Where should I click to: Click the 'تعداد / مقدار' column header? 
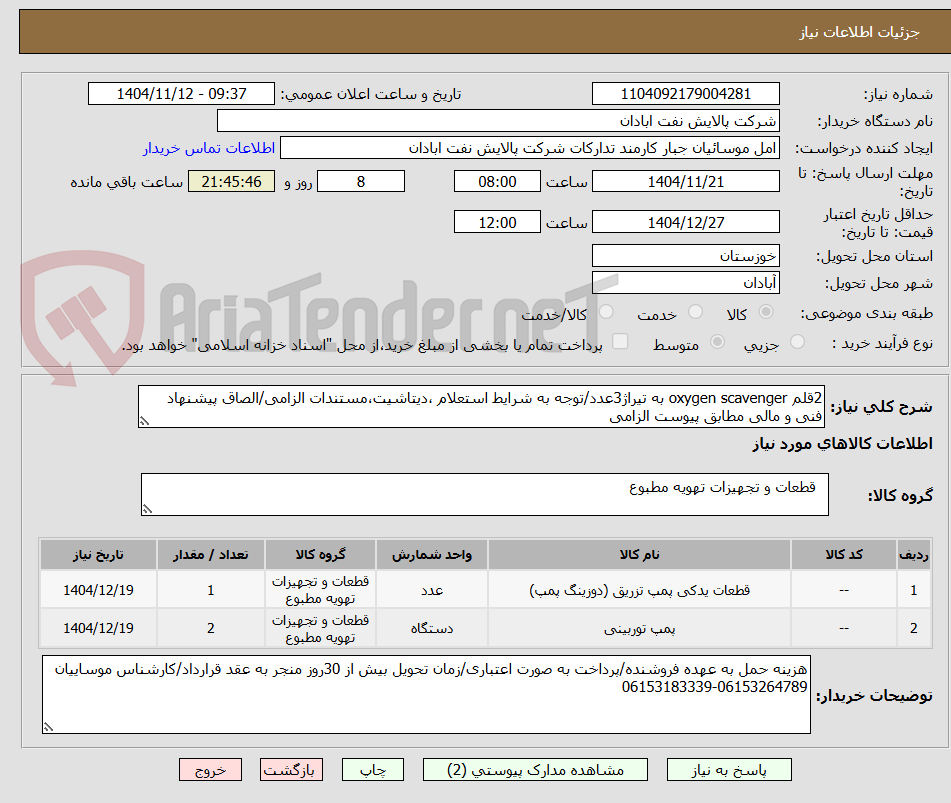point(210,554)
